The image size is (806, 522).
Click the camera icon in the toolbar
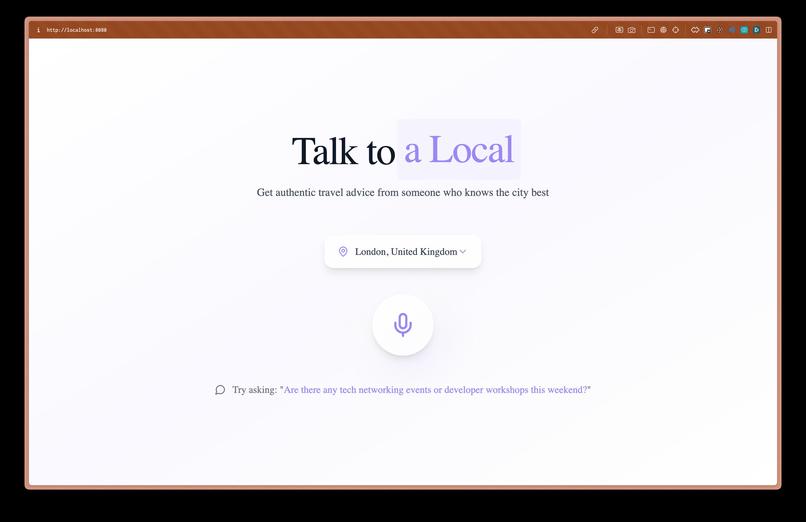632,30
